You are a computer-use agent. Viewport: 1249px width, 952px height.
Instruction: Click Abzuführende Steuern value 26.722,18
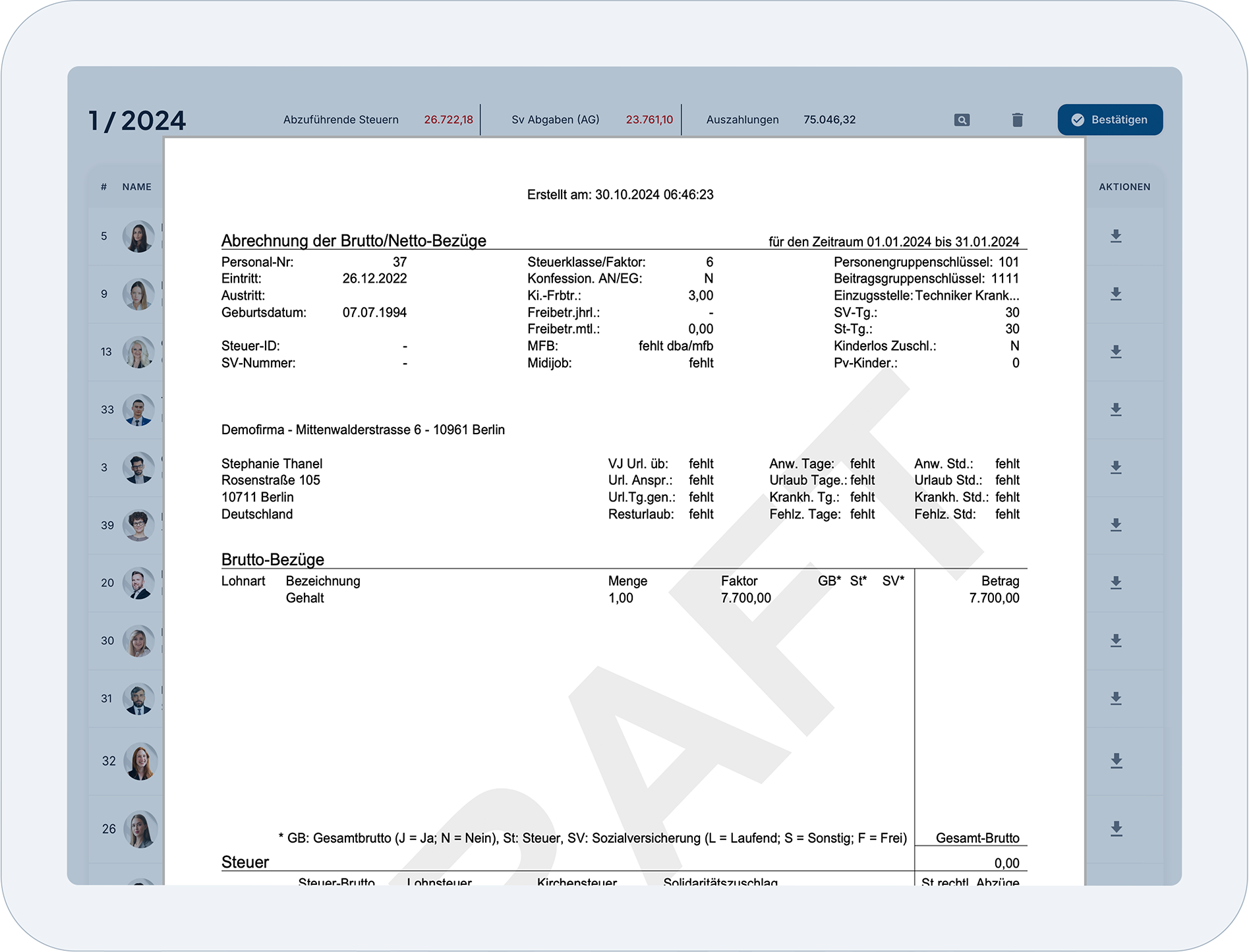(x=448, y=120)
